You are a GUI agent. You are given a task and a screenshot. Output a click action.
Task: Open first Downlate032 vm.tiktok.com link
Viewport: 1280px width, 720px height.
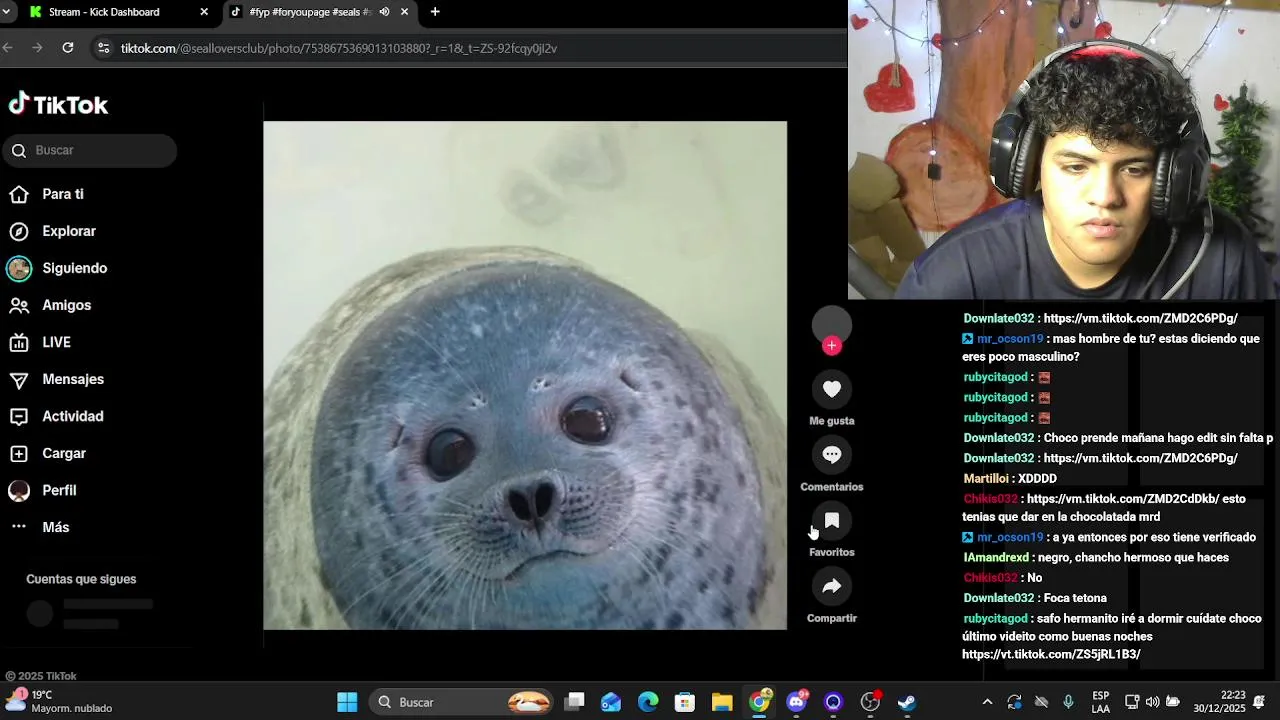click(1140, 319)
